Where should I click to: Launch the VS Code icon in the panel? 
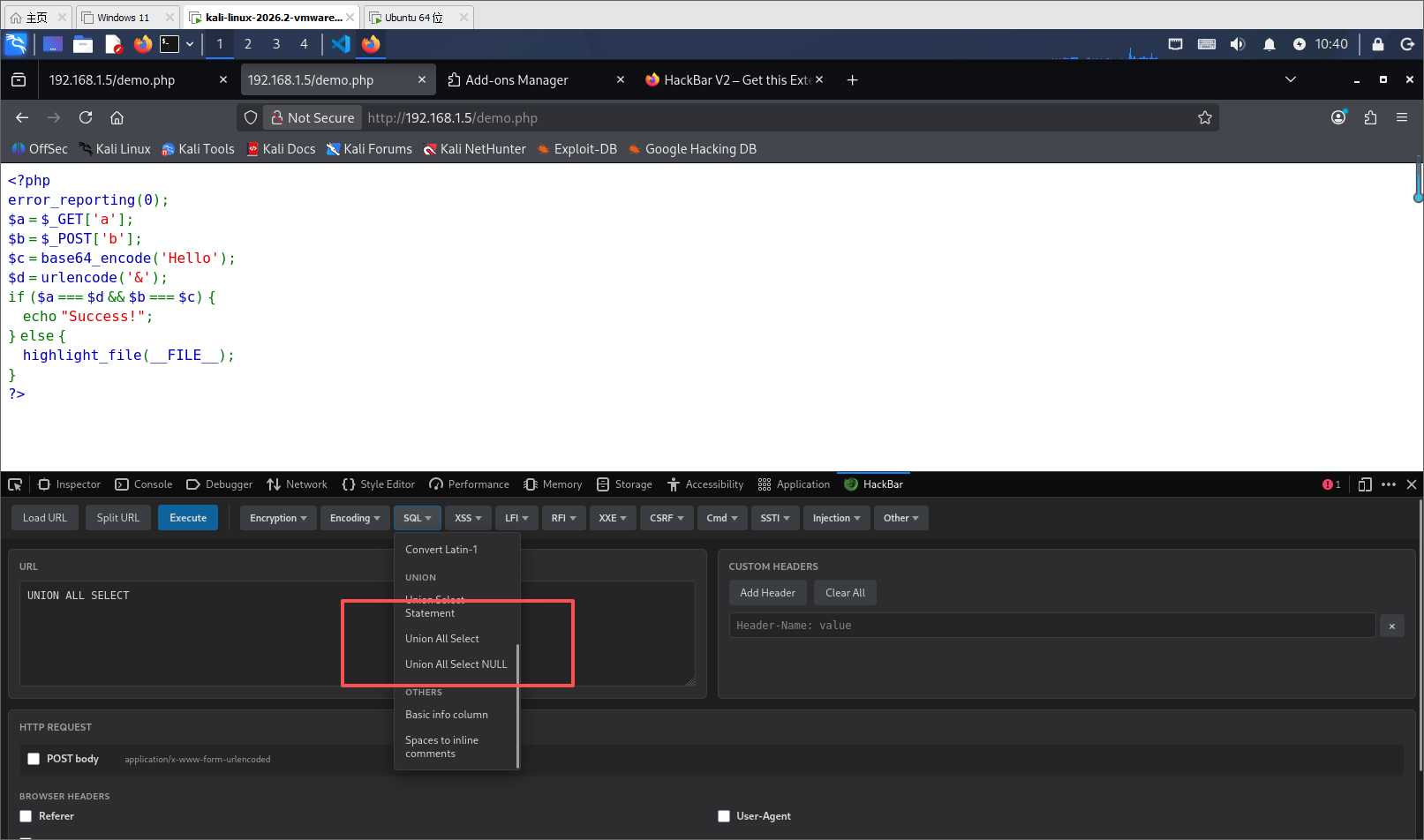click(x=341, y=44)
